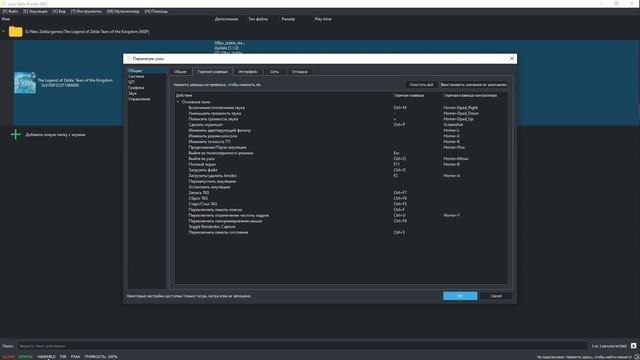Click the 'Тип файла' column header

(x=258, y=19)
